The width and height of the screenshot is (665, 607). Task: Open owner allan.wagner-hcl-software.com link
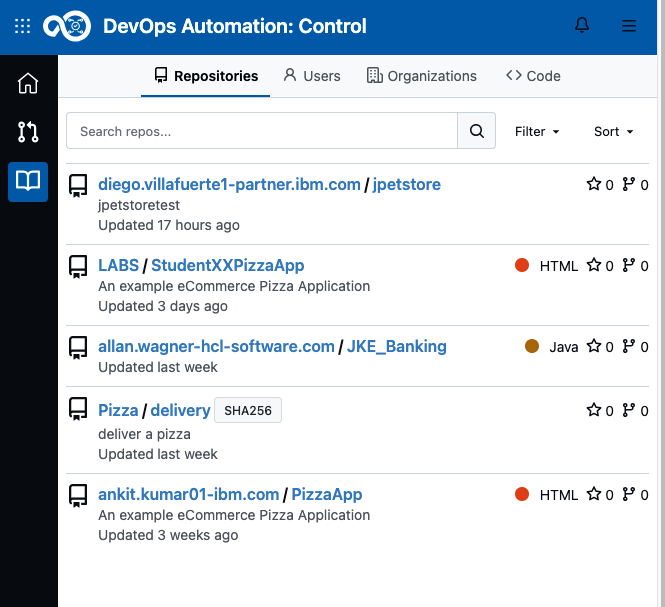[216, 347]
